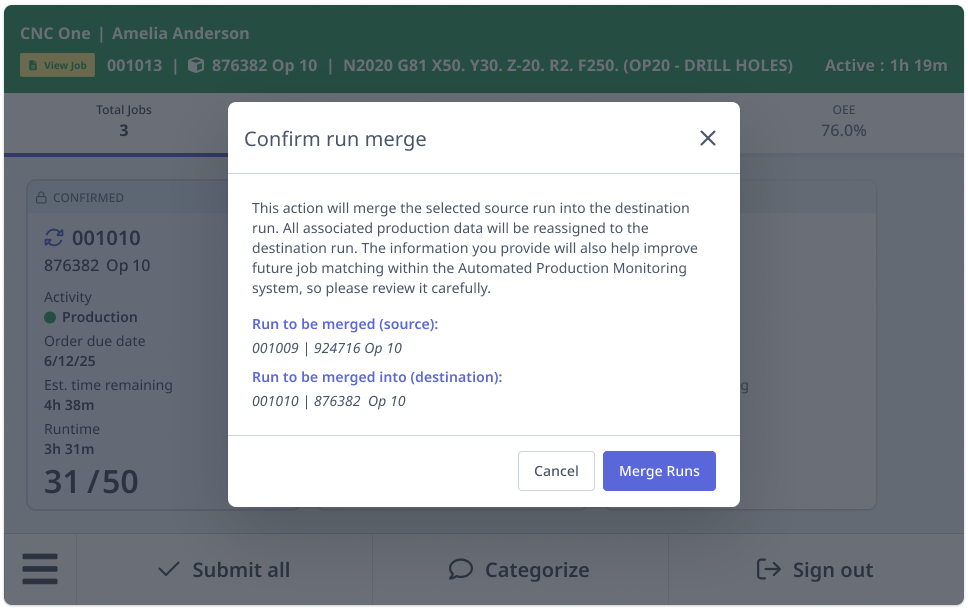Close the Confirm run merge dialog

[x=708, y=139]
